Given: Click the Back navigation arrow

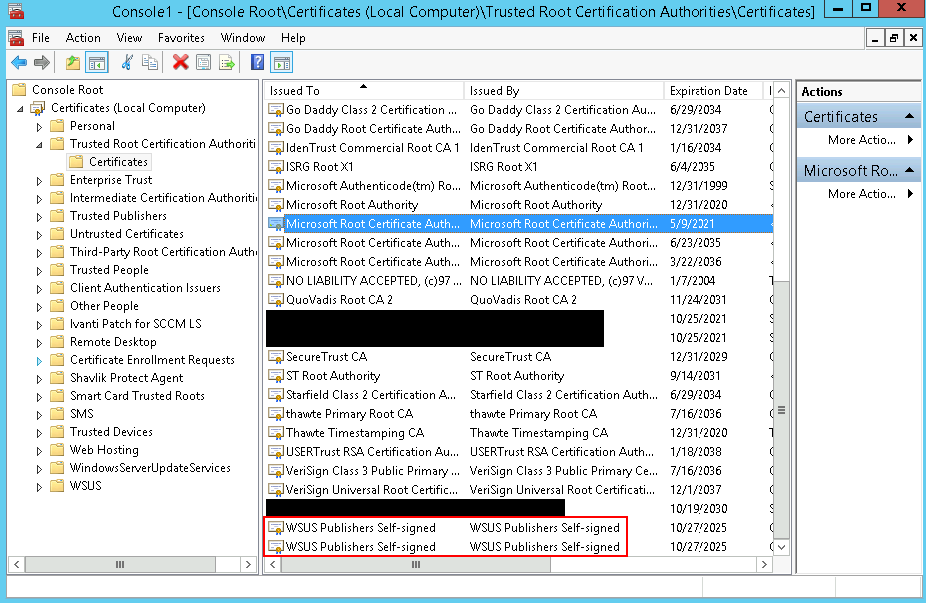Looking at the screenshot, I should point(21,62).
